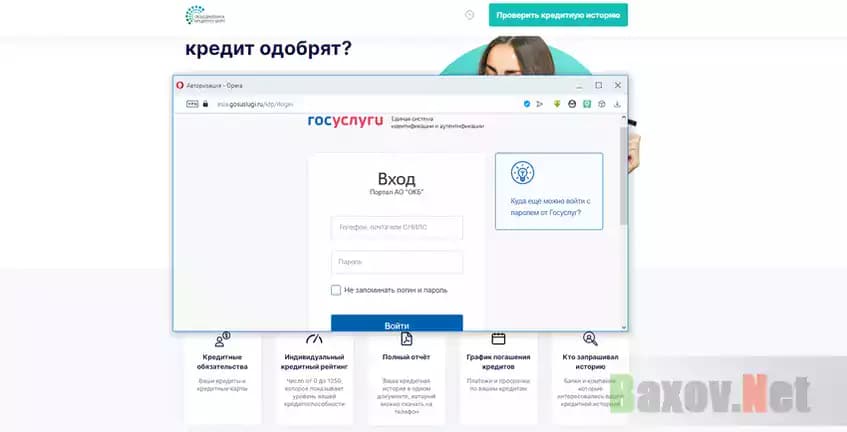Click the Индивидуальный кредитный рейтинг card title

(x=314, y=362)
